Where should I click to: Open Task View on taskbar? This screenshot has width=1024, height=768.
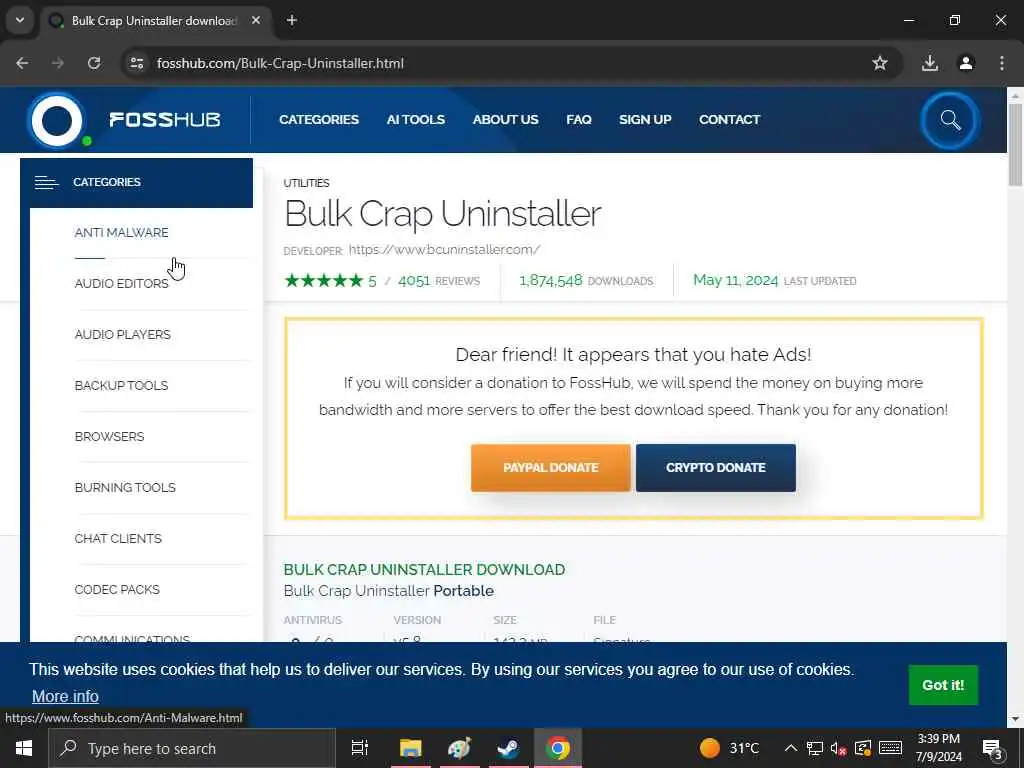tap(360, 748)
